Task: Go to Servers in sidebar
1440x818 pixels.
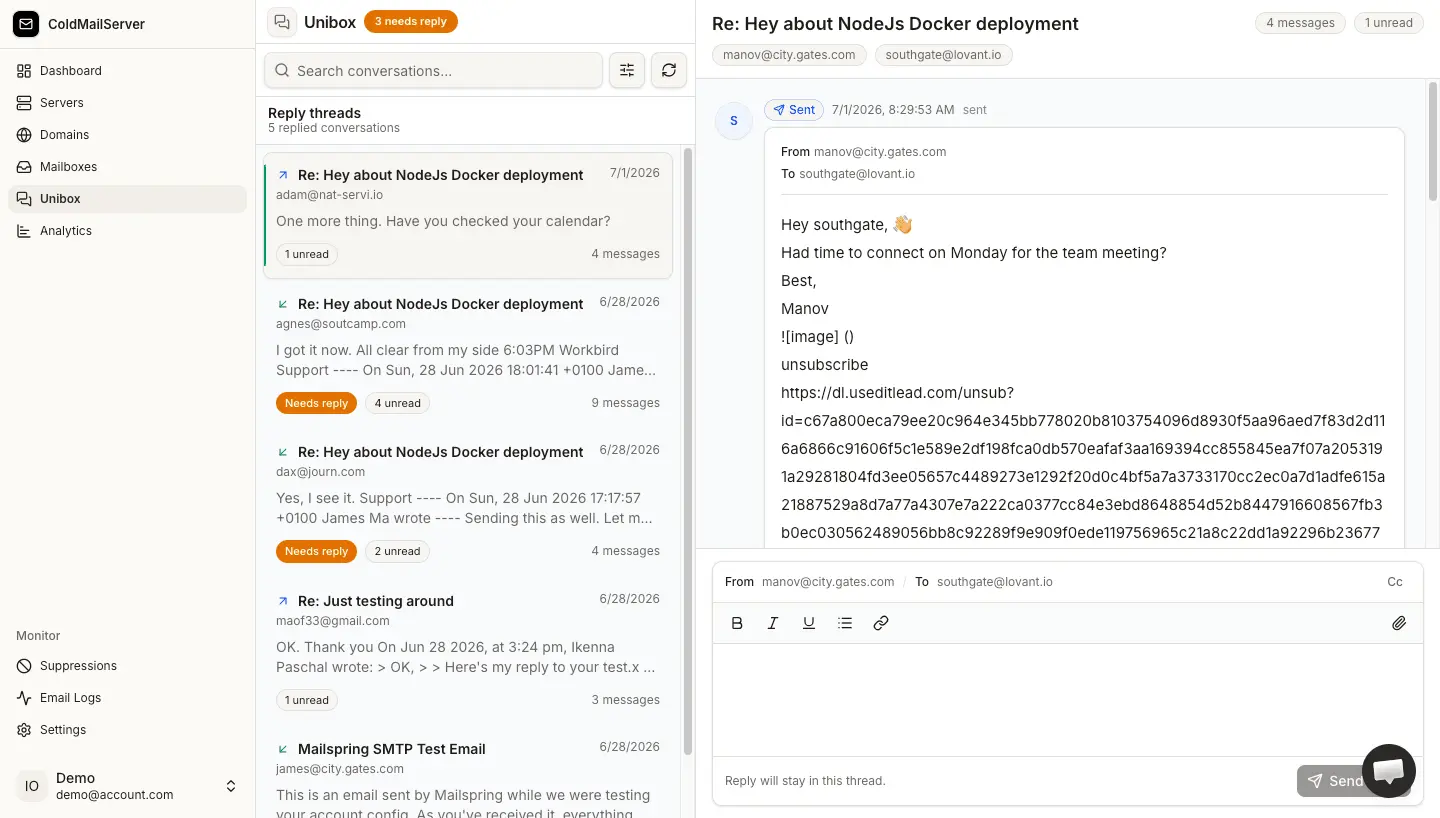Action: (x=127, y=103)
